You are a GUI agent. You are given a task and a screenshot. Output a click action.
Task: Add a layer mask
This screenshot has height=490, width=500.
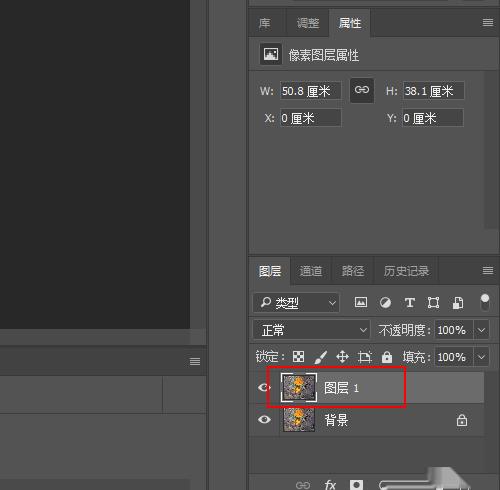356,485
